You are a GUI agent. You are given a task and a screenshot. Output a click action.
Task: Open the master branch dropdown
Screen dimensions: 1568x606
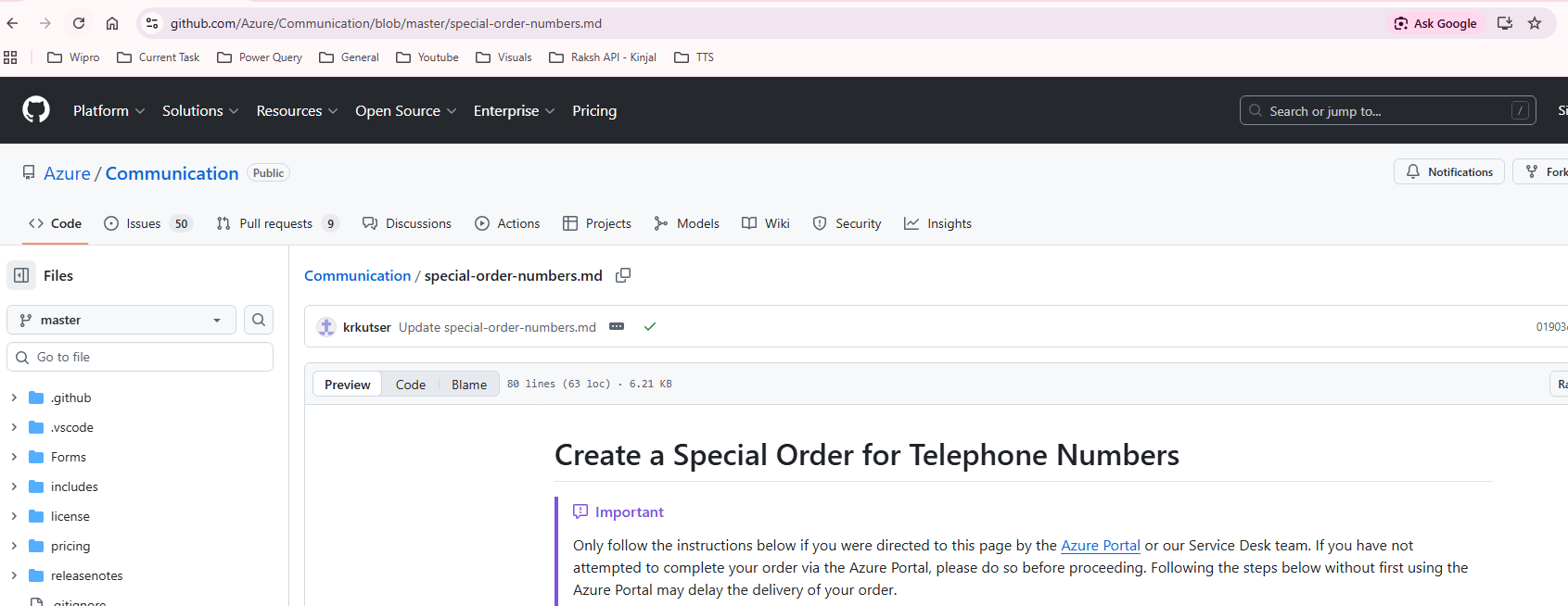click(121, 320)
